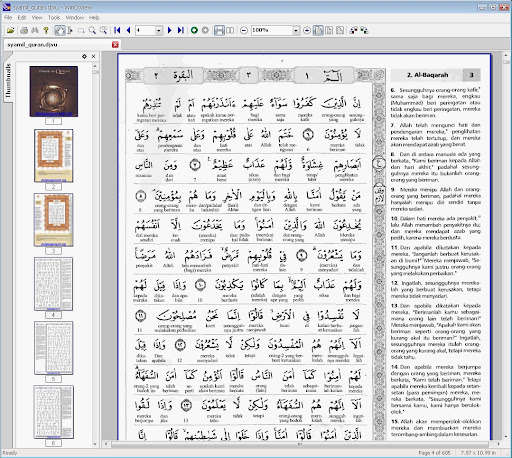
Task: Open page 1 cover thumbnail
Action: pyautogui.click(x=54, y=91)
